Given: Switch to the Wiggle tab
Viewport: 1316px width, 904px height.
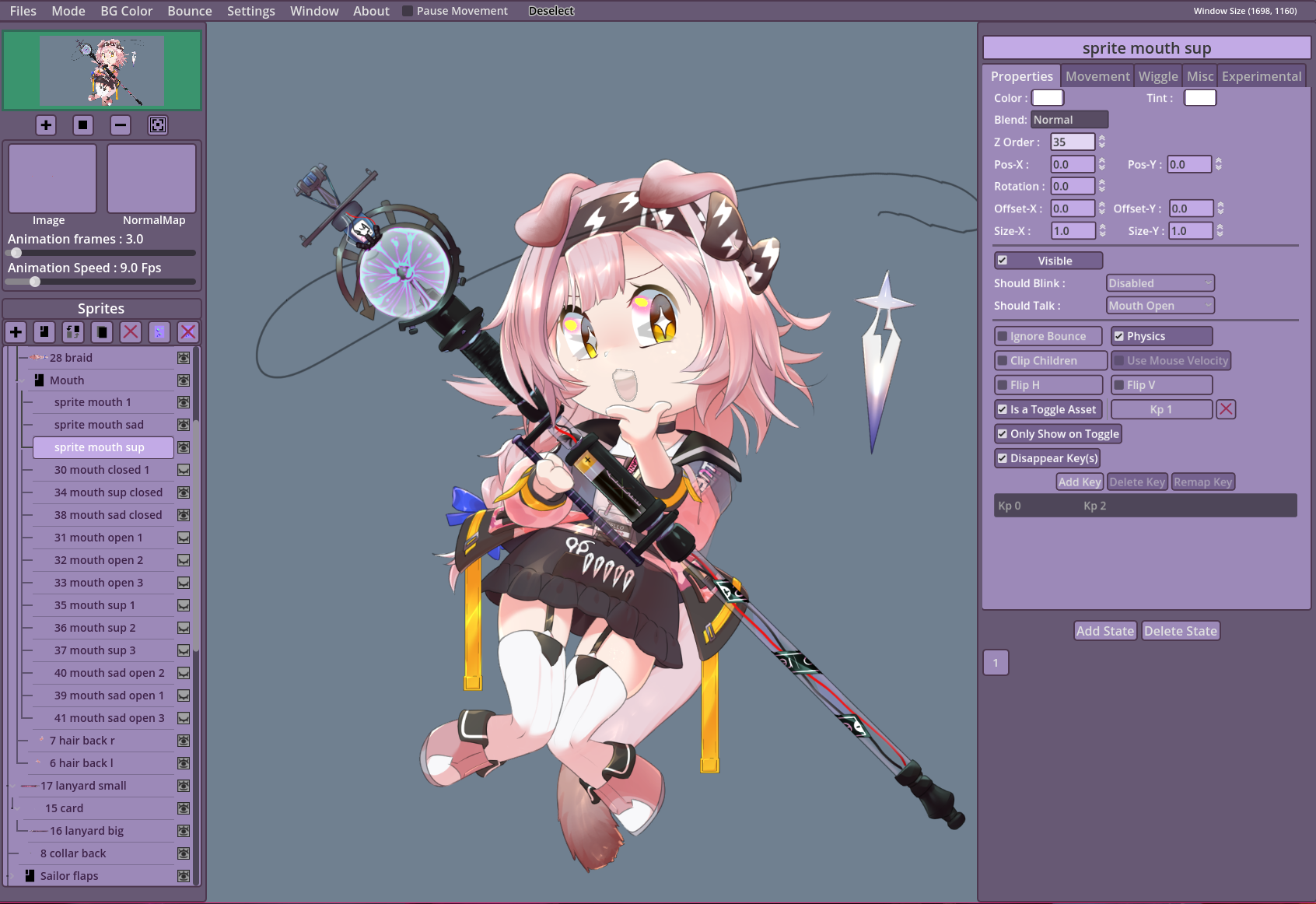Looking at the screenshot, I should tap(1158, 76).
